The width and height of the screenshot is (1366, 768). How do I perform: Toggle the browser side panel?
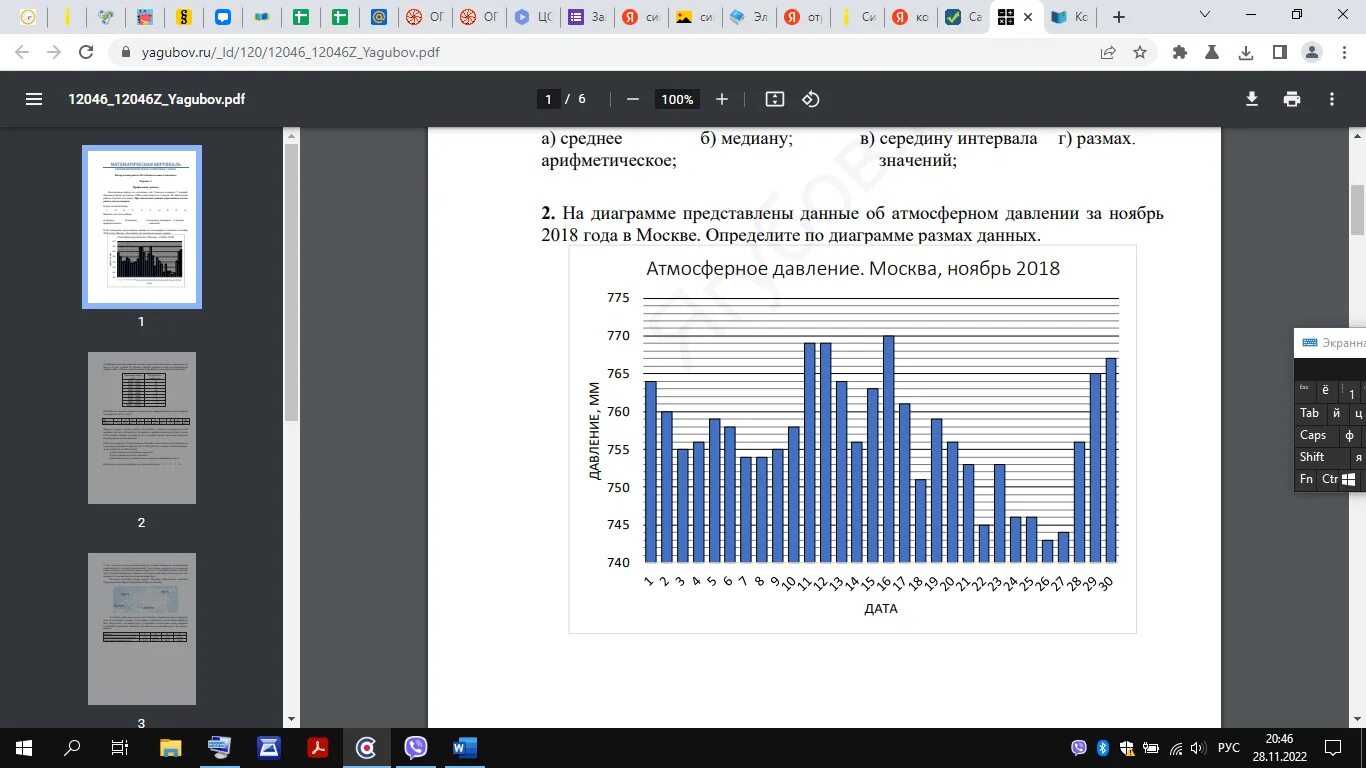[x=1279, y=52]
